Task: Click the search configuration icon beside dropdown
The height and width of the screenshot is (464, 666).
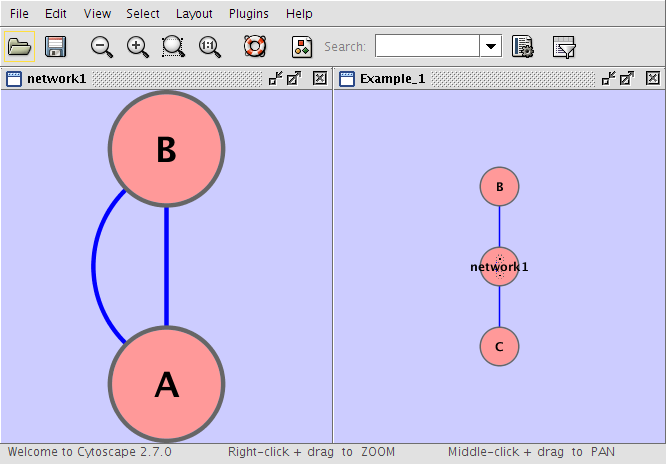Action: [522, 46]
